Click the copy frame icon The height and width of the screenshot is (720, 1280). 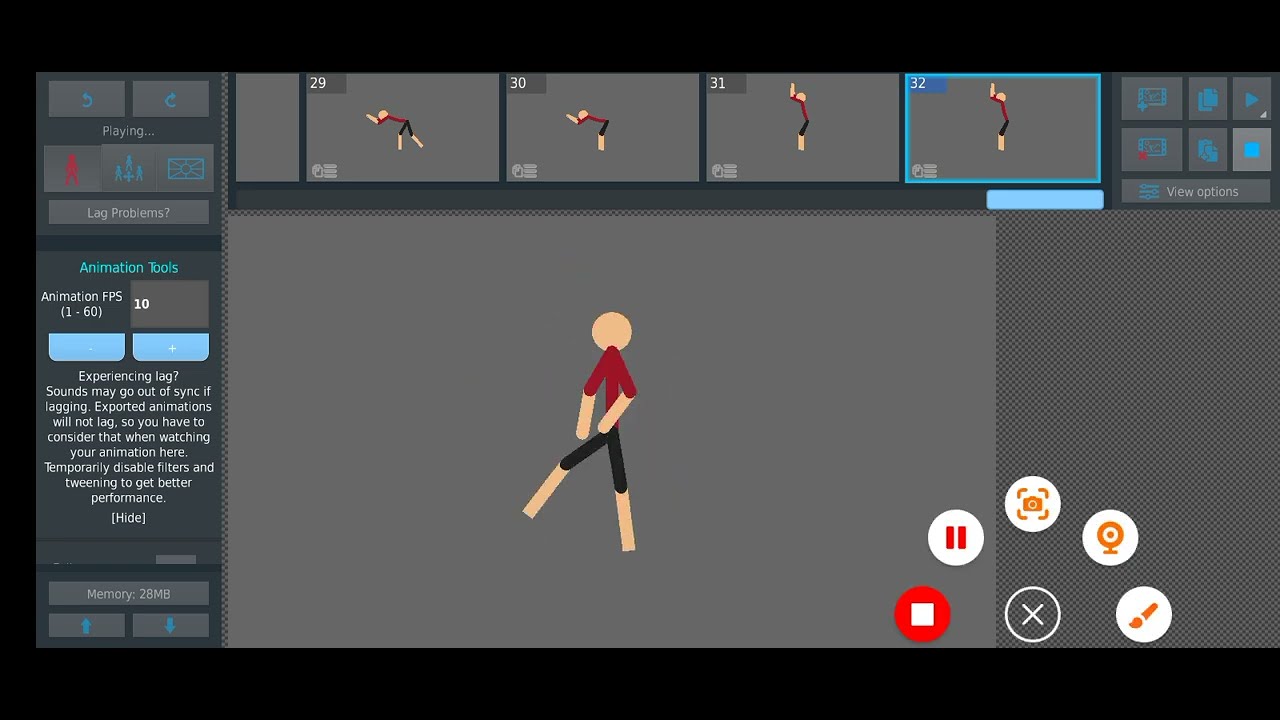[1208, 99]
